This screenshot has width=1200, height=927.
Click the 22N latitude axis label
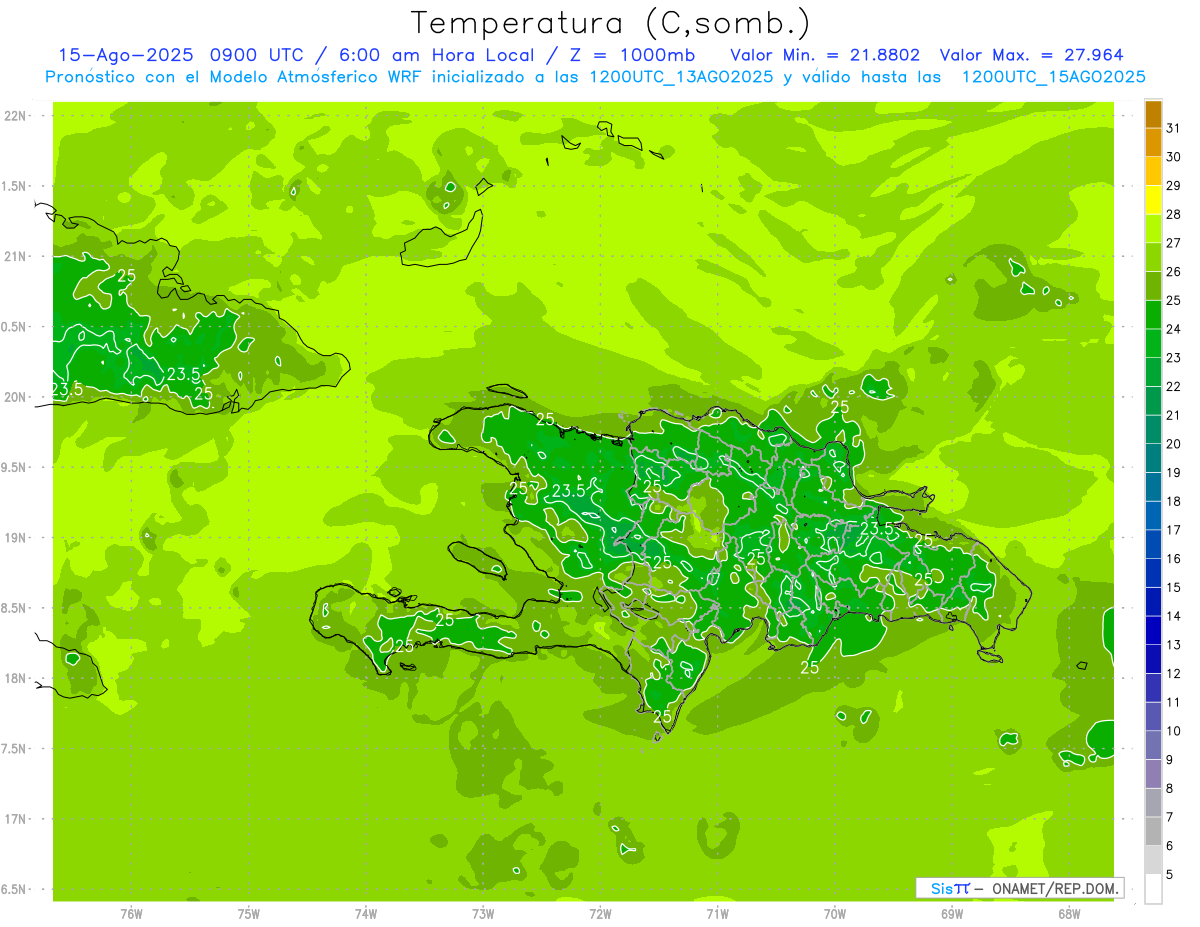point(14,116)
